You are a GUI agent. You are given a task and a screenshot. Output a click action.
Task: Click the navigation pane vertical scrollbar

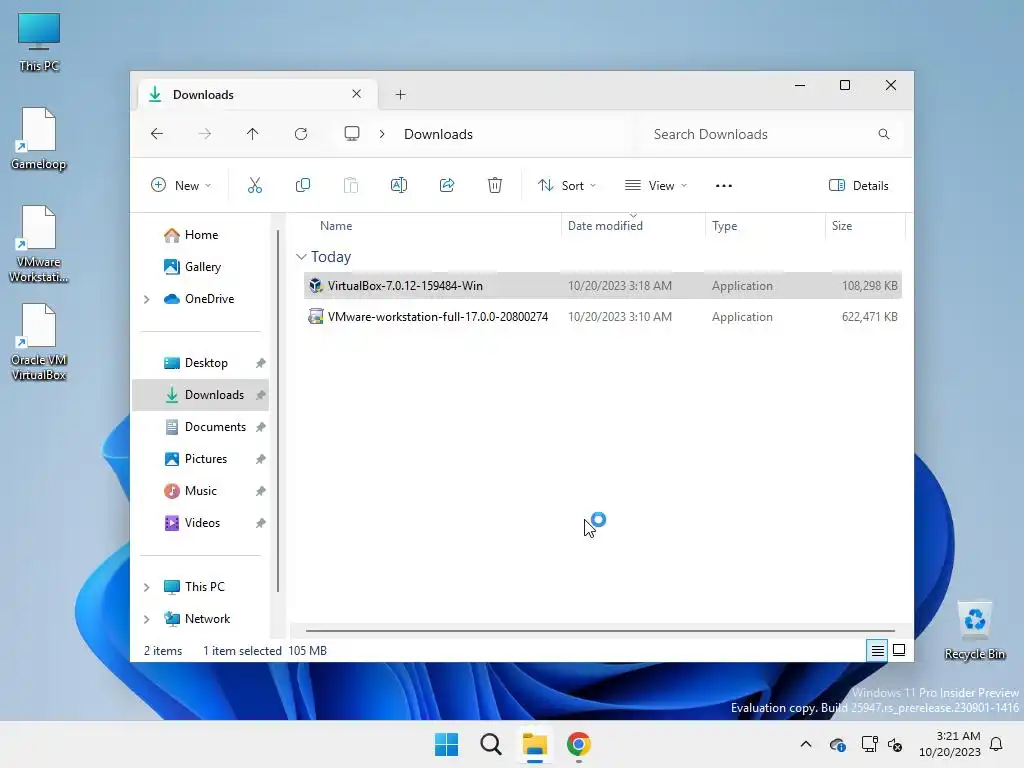click(x=278, y=411)
